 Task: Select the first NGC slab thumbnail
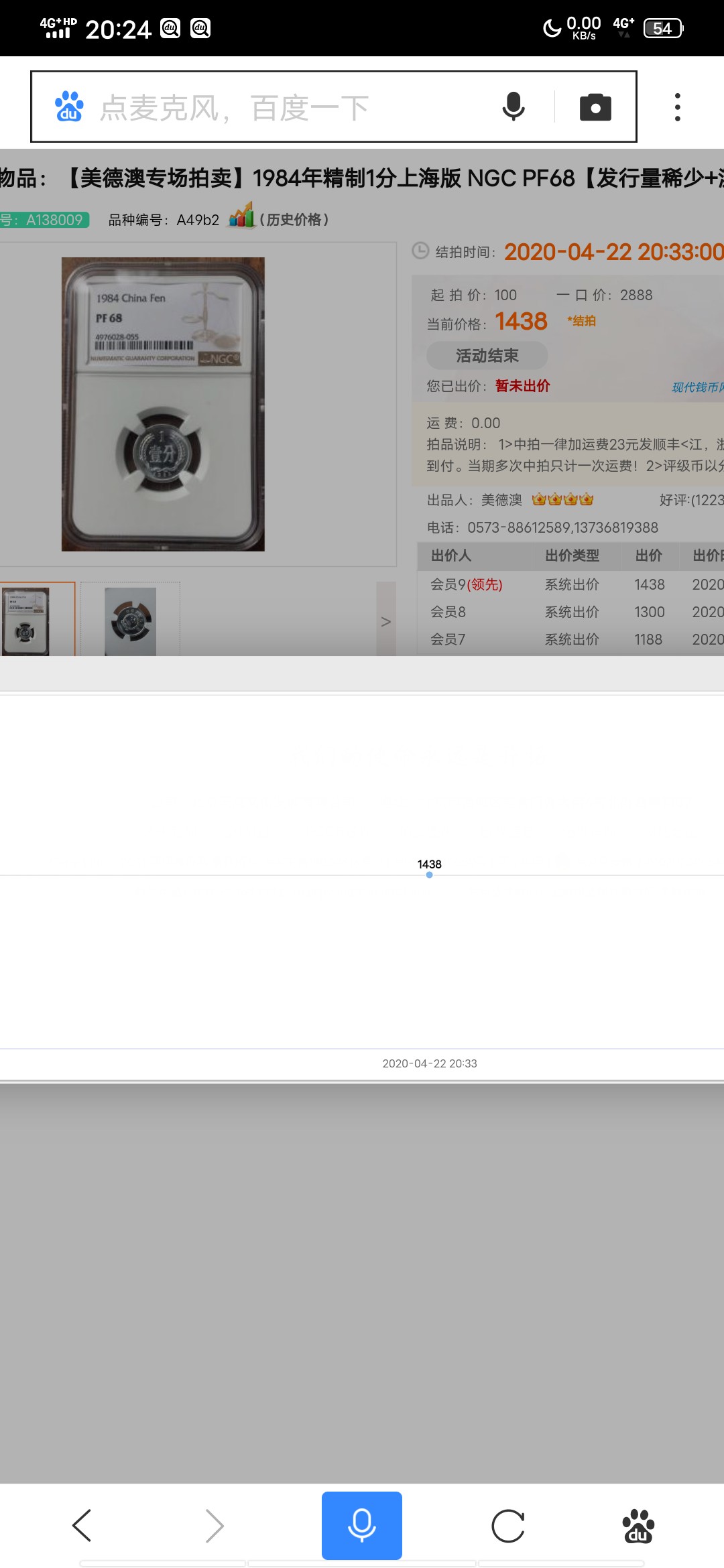(27, 620)
